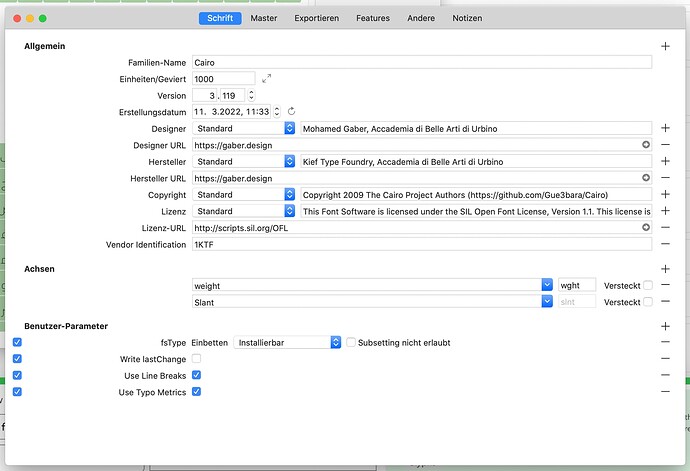This screenshot has height=471, width=690.
Task: Open the Hersteller URL arrow icon
Action: (646, 177)
